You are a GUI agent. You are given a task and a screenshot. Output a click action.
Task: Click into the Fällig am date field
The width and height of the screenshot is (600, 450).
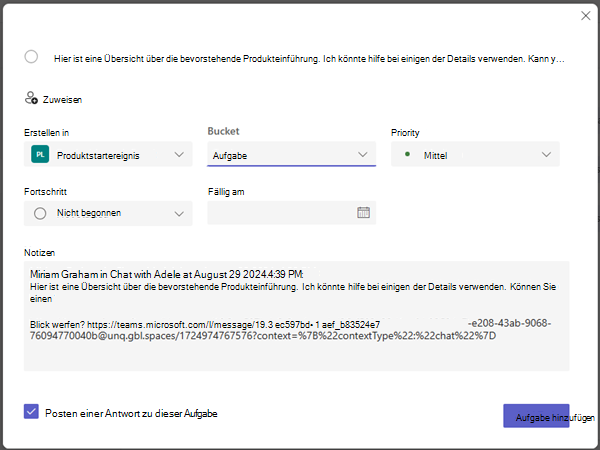[x=291, y=213]
